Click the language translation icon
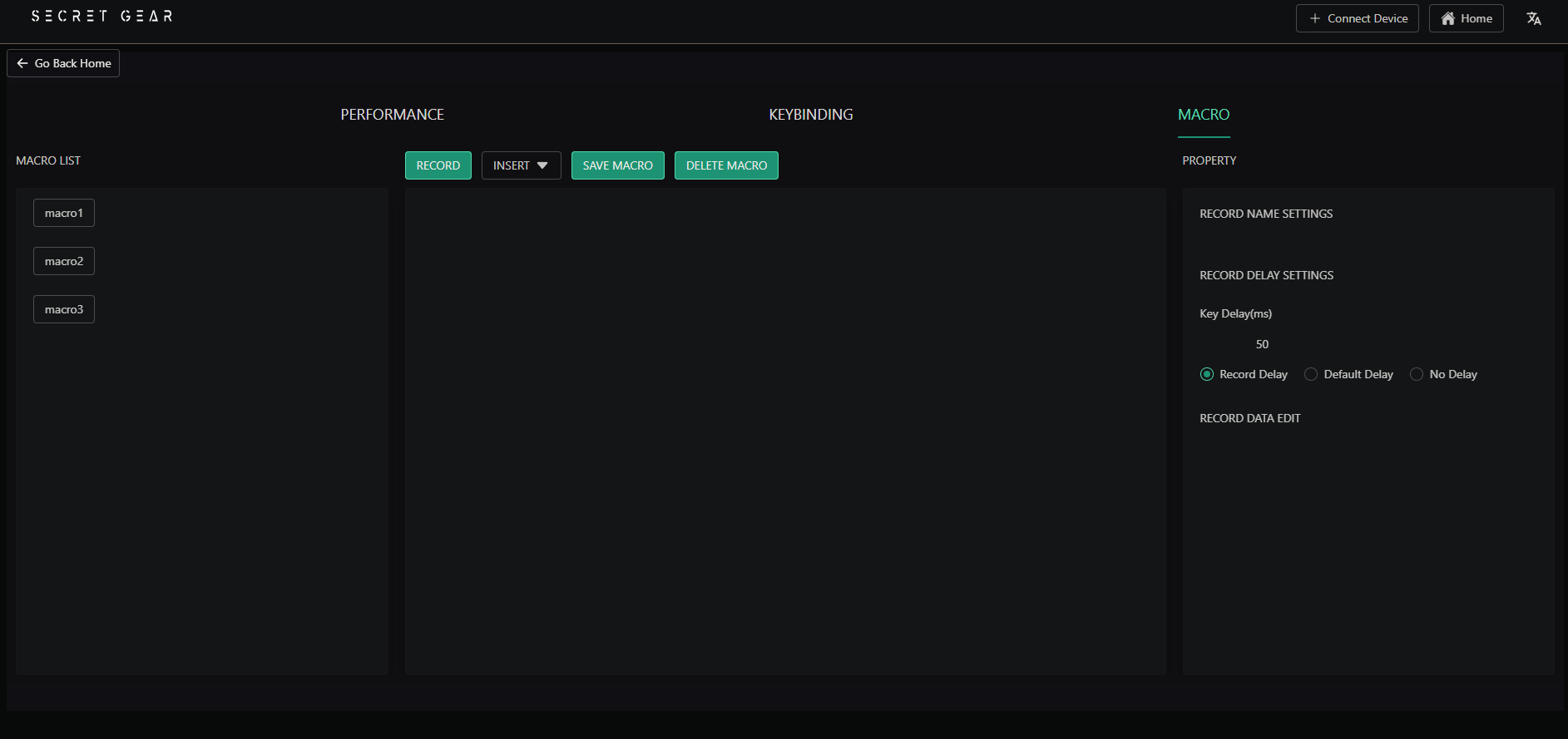Image resolution: width=1568 pixels, height=739 pixels. 1534,18
